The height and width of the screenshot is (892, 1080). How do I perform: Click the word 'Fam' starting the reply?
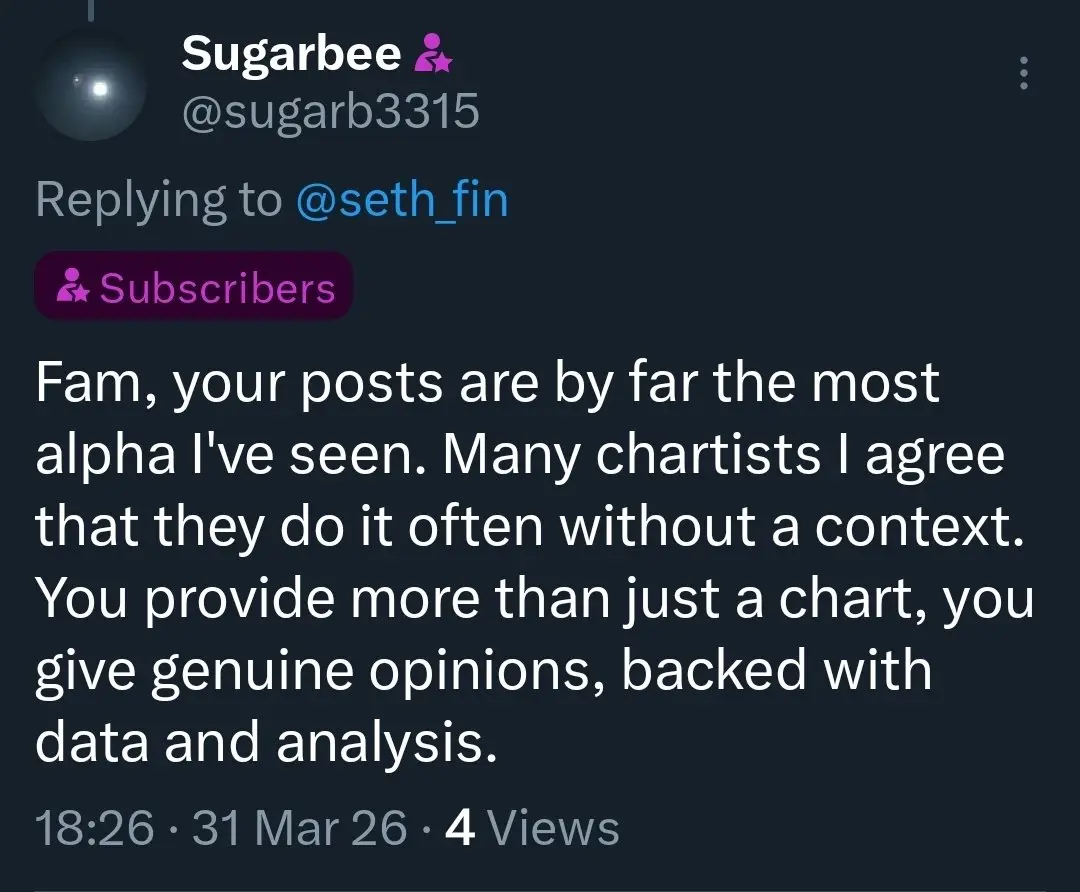coord(90,383)
